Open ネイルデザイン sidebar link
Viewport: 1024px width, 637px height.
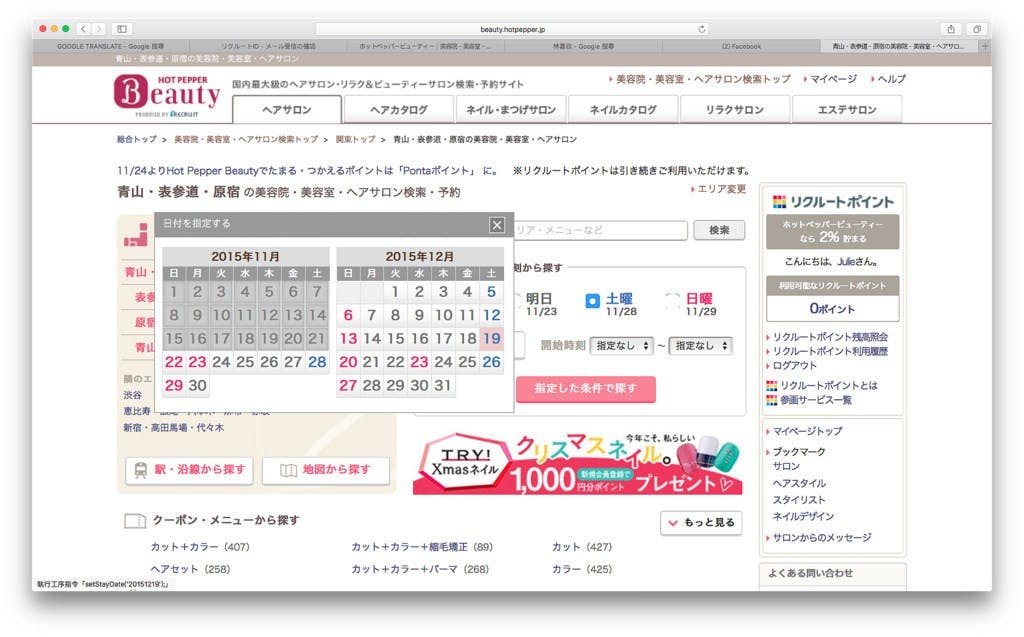pyautogui.click(x=803, y=516)
